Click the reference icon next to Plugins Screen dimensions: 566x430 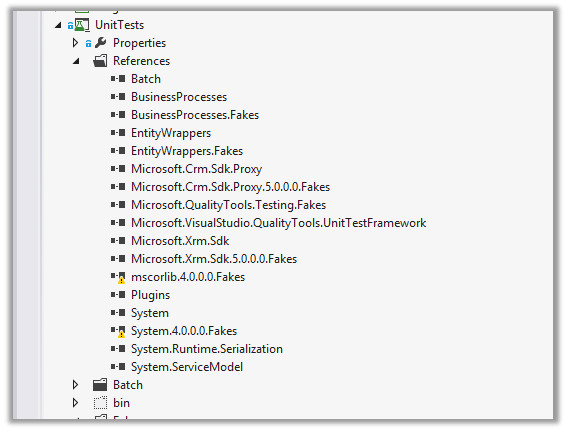coord(118,295)
